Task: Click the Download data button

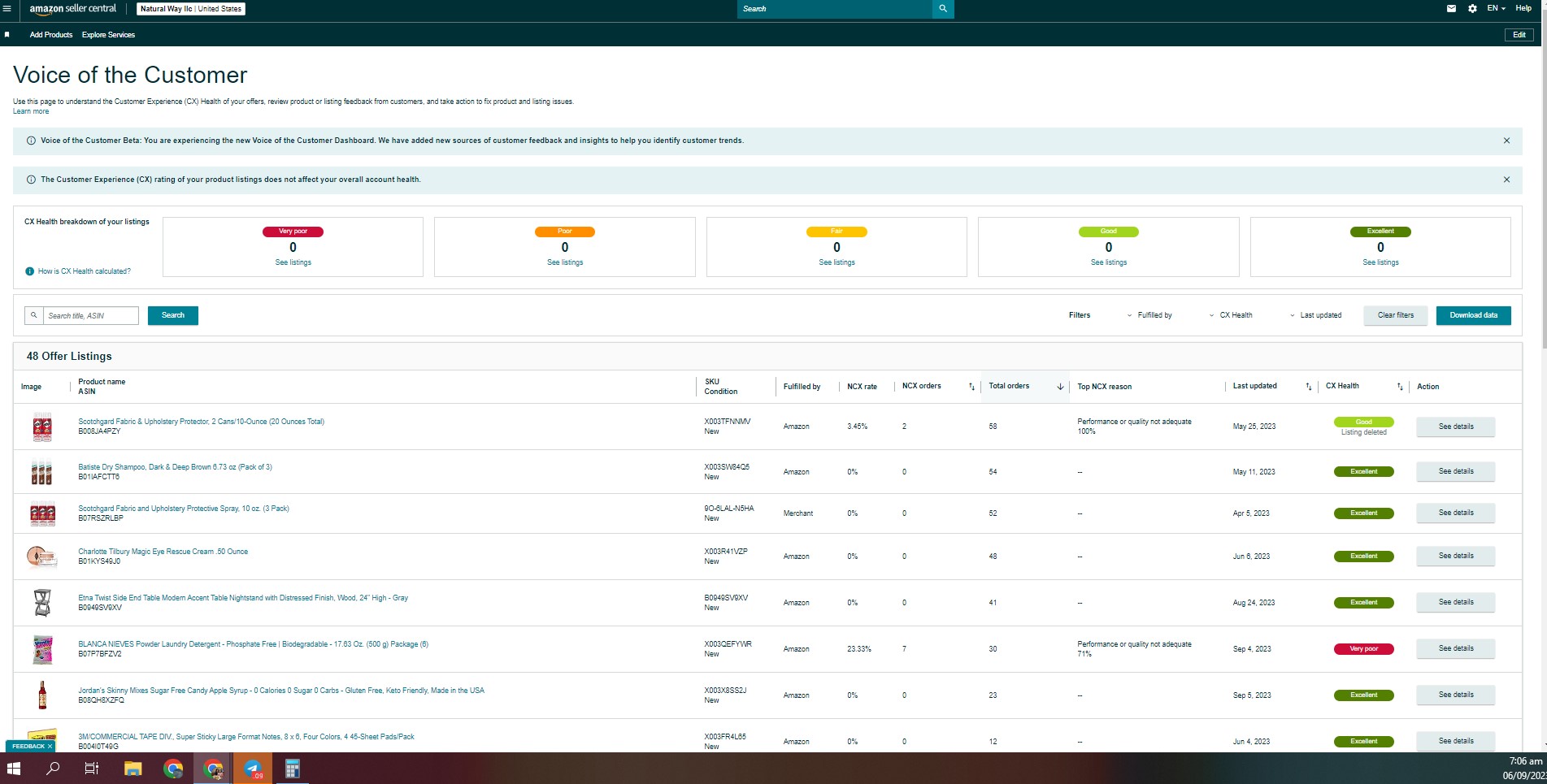Action: click(1474, 315)
